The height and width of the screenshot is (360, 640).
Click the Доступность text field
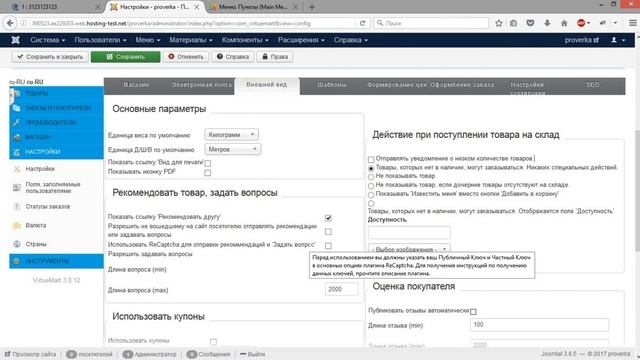click(x=409, y=233)
